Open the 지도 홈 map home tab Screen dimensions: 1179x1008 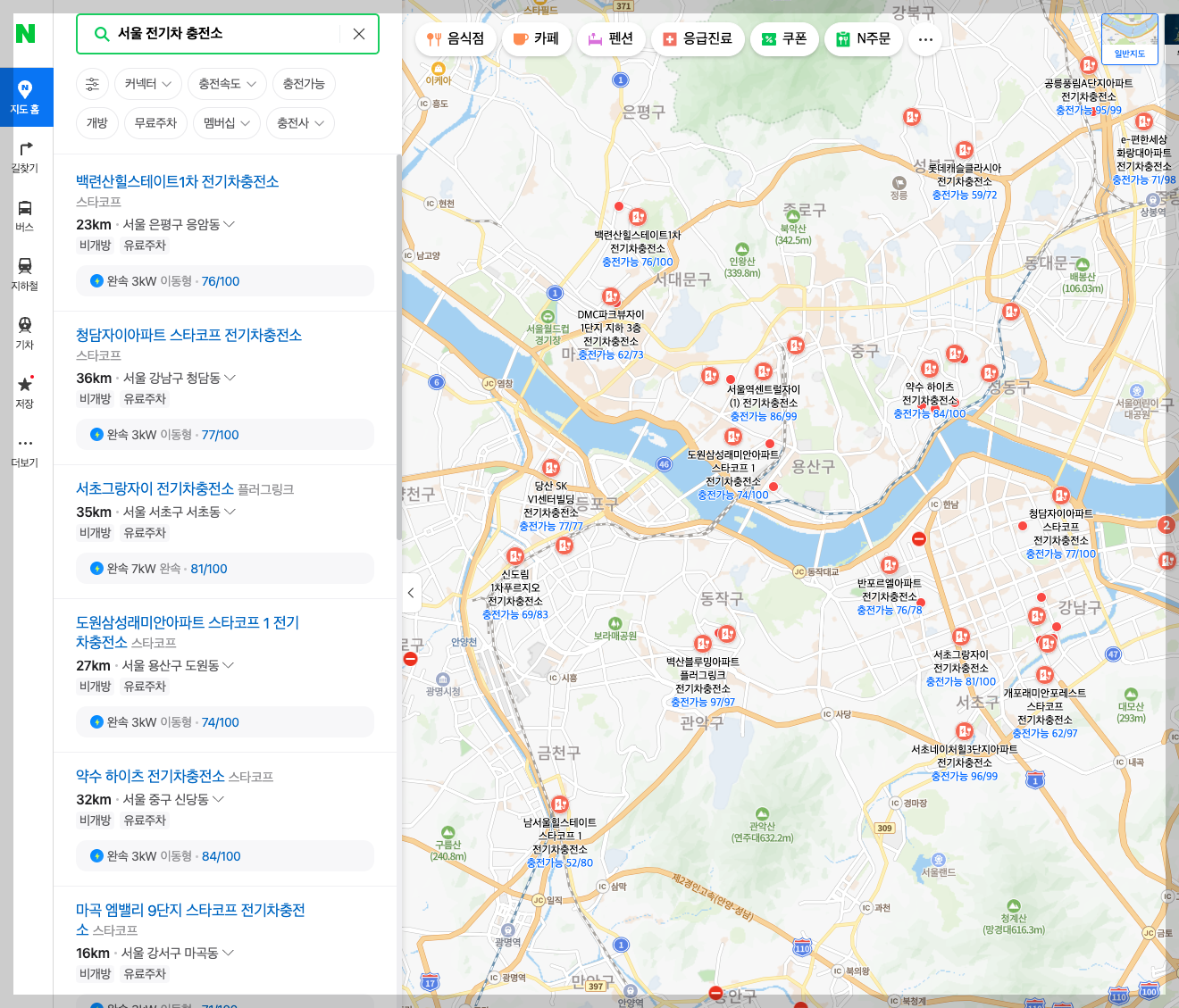pos(25,96)
